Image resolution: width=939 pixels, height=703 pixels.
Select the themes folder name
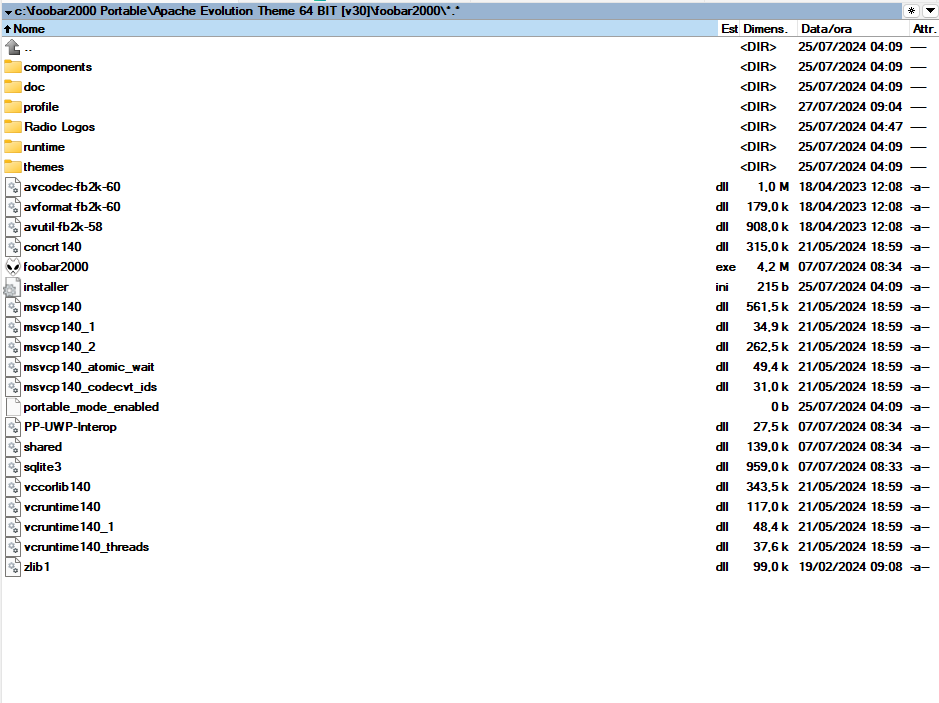pyautogui.click(x=44, y=167)
